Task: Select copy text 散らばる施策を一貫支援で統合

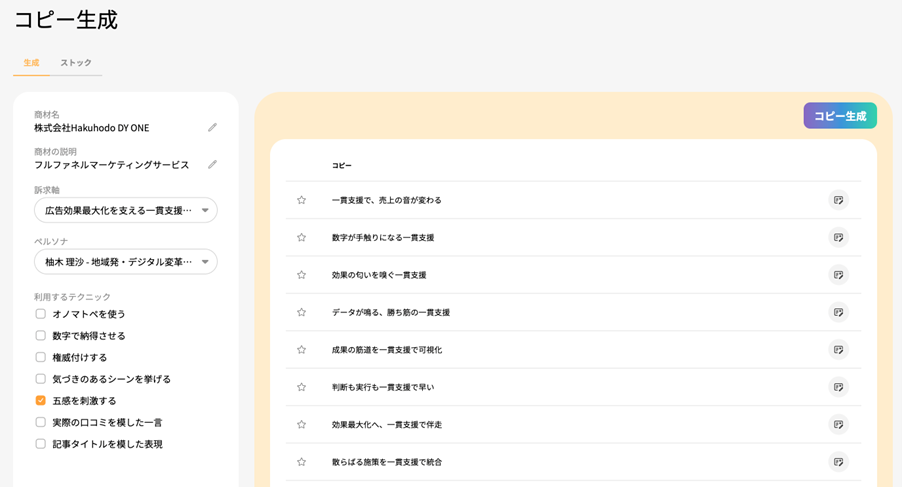Action: click(387, 462)
